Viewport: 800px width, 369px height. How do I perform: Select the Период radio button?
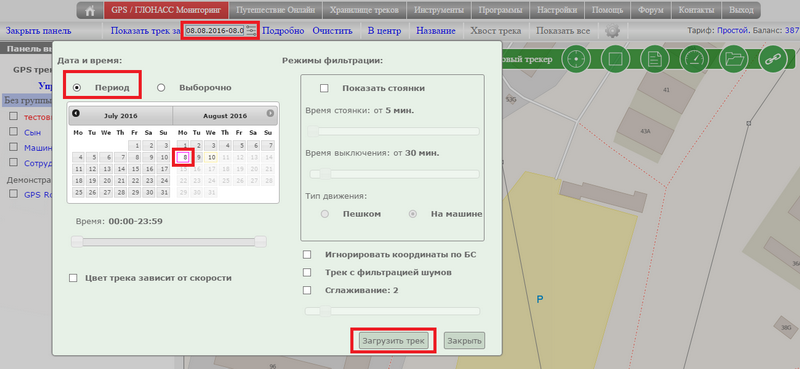(x=77, y=88)
